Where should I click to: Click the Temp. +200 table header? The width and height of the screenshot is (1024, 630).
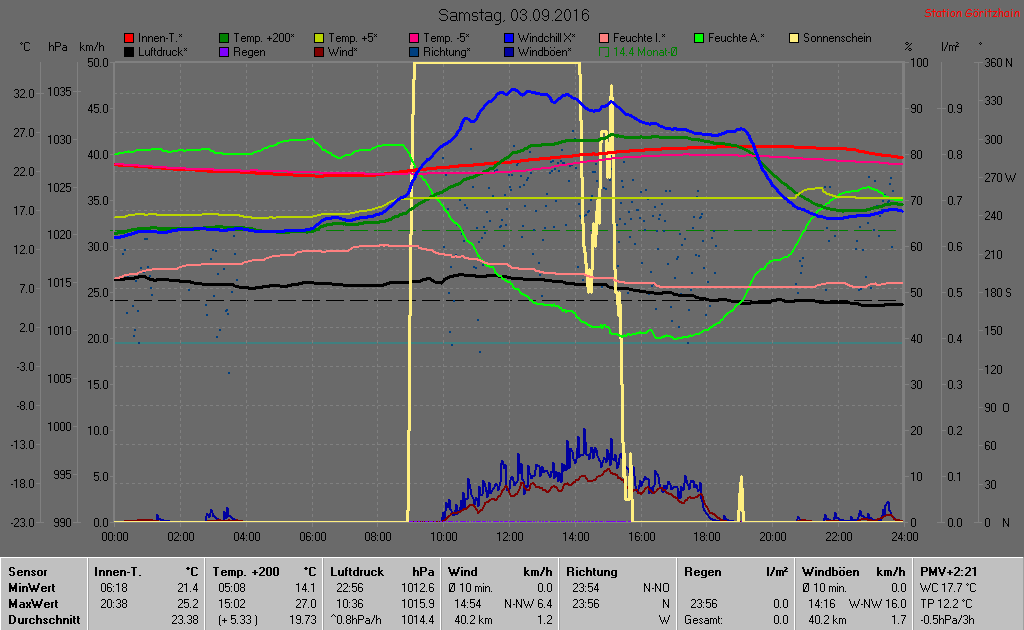click(246, 572)
